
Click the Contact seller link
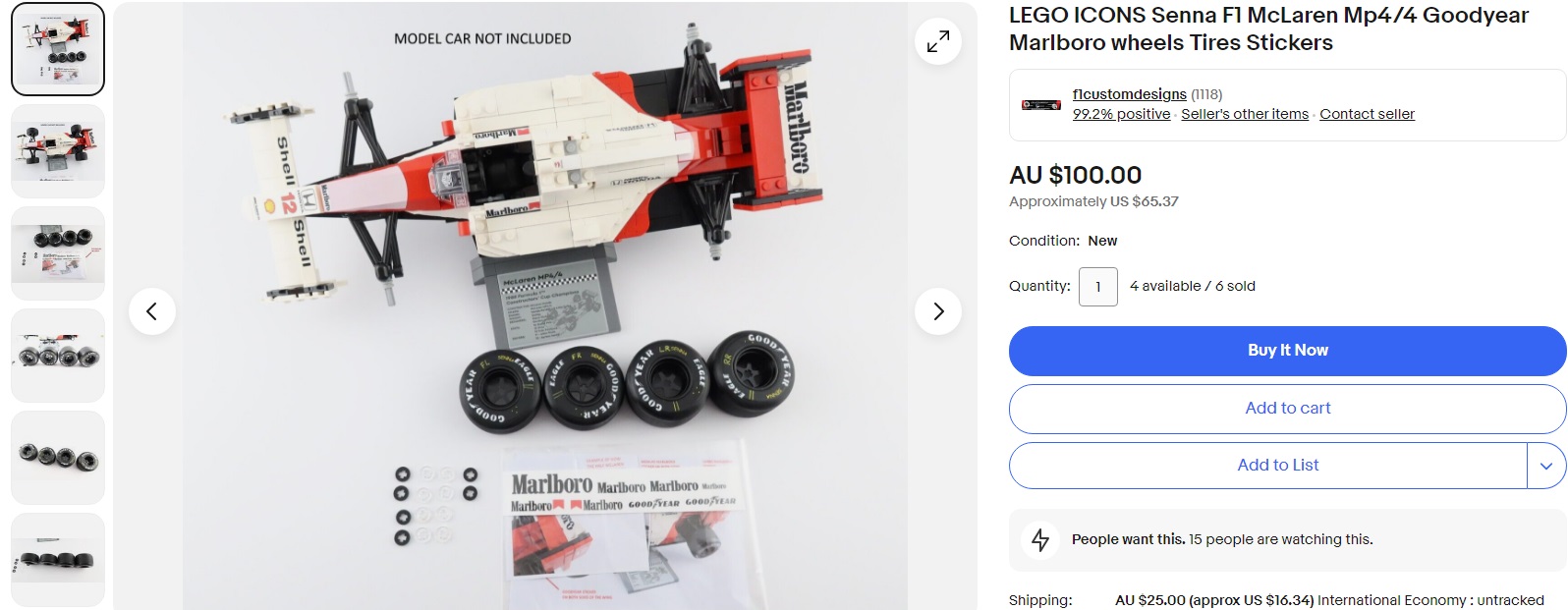pyautogui.click(x=1367, y=114)
